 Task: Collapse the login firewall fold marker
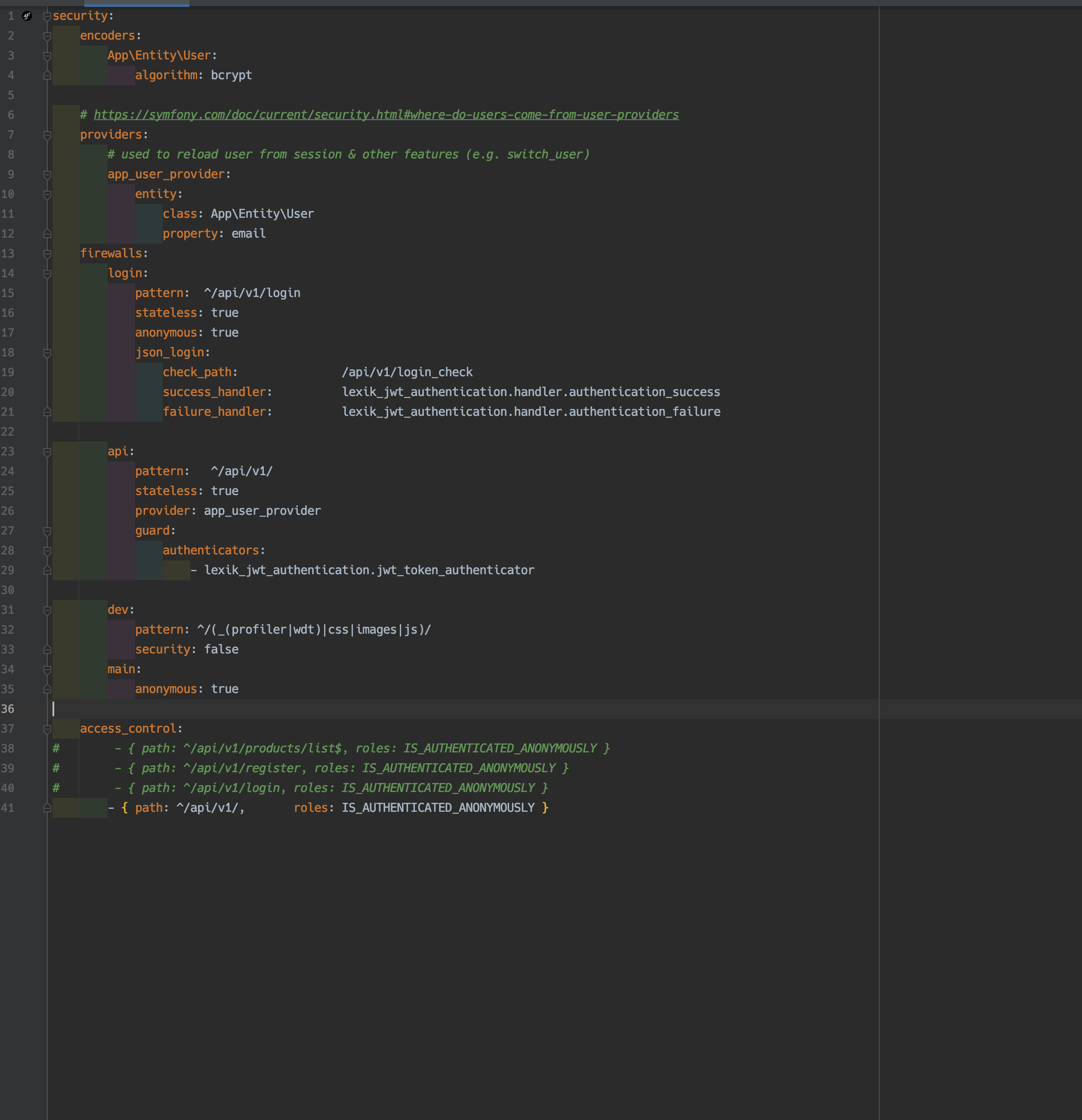47,274
